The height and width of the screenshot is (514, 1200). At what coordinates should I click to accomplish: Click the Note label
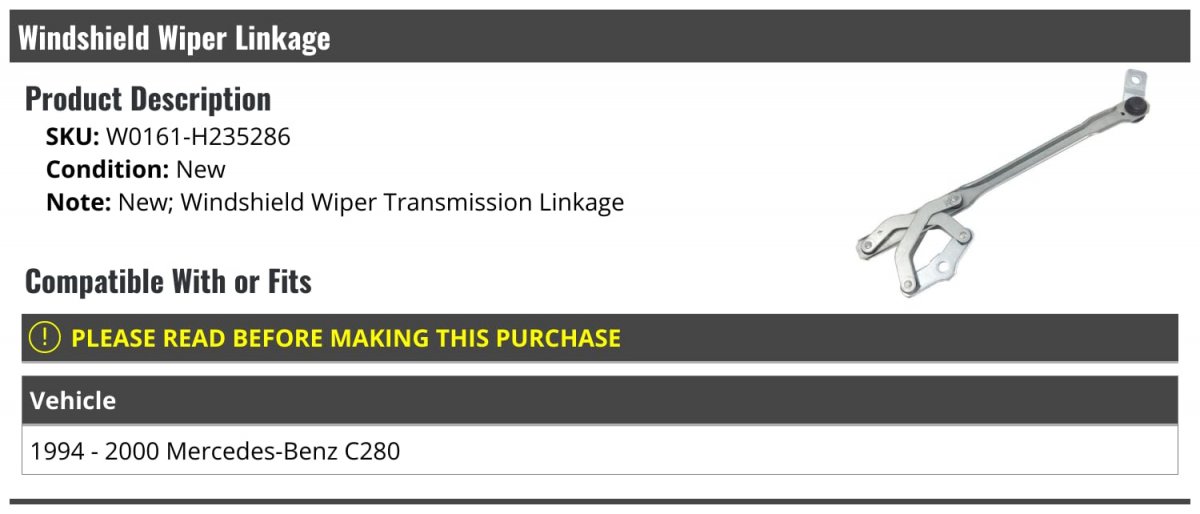click(78, 202)
